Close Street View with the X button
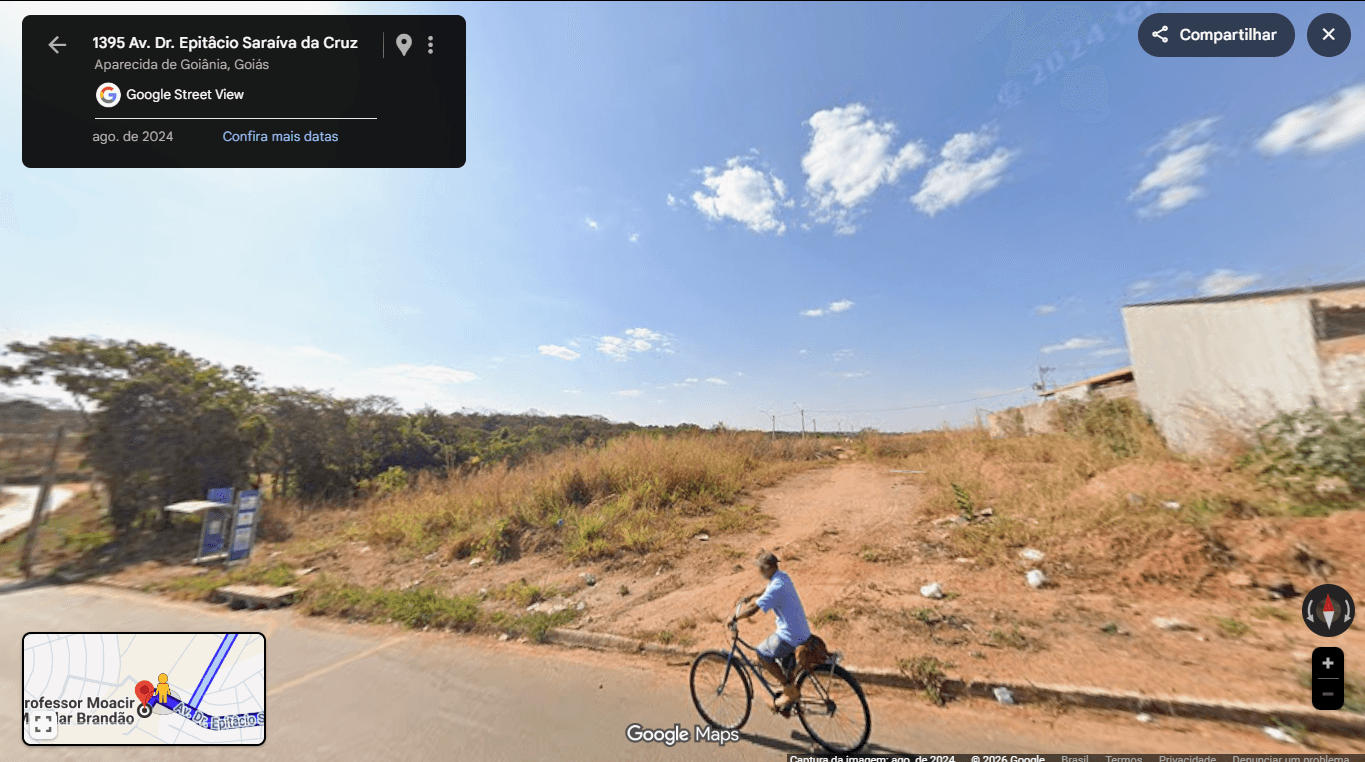Screen dimensions: 1365x762 tap(1328, 35)
